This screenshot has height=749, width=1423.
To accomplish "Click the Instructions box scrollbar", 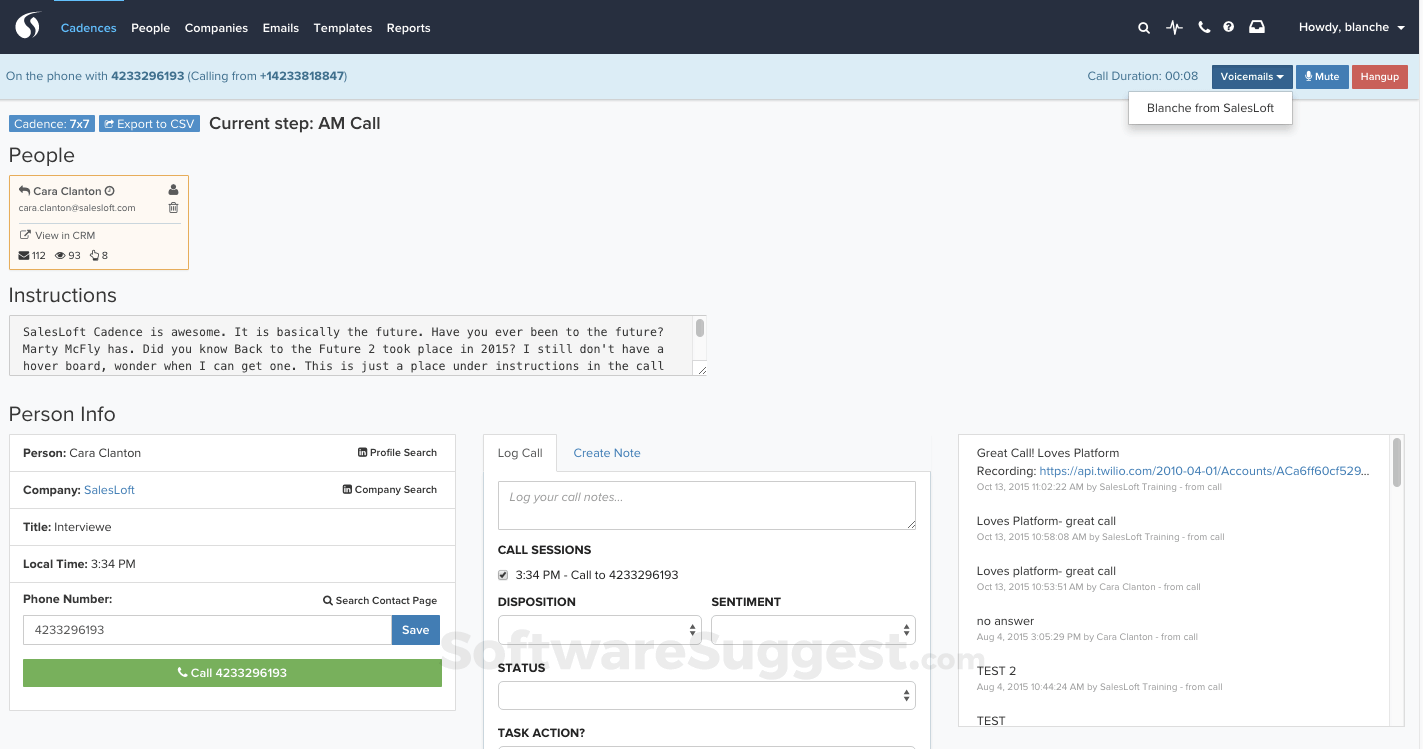I will [700, 329].
